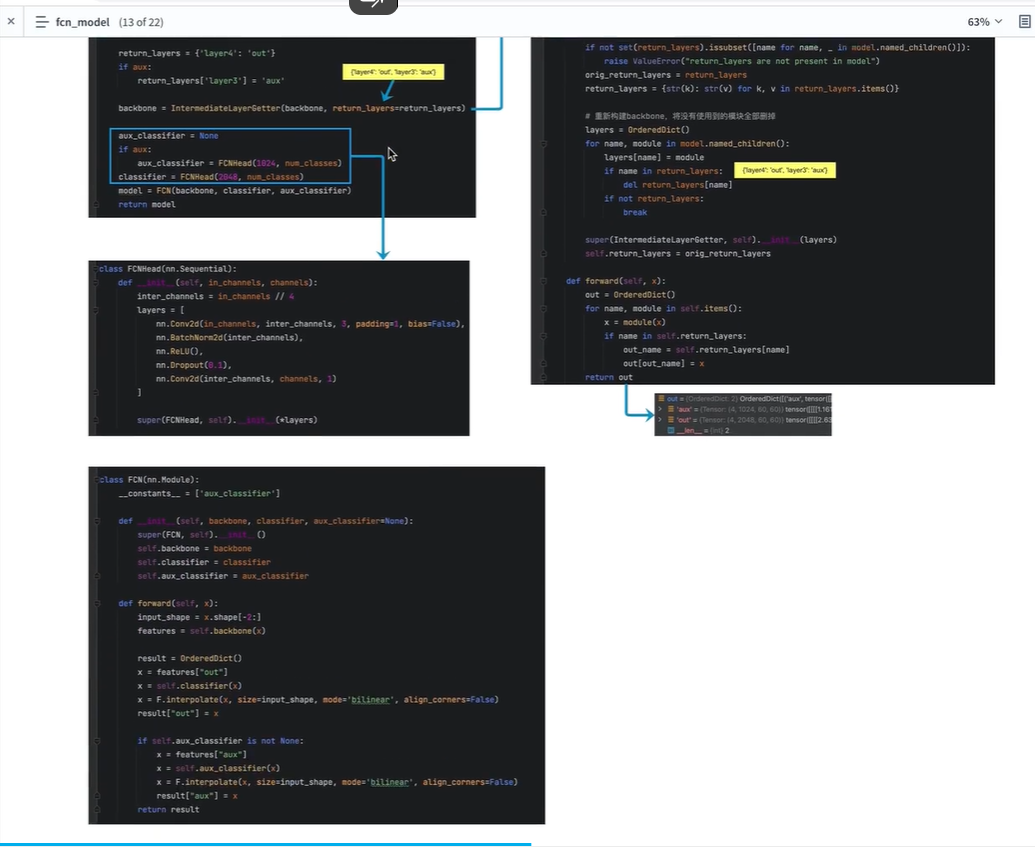Click the 'aux_classifier = None' code line
Viewport: 1035px width, 847px height.
point(168,135)
